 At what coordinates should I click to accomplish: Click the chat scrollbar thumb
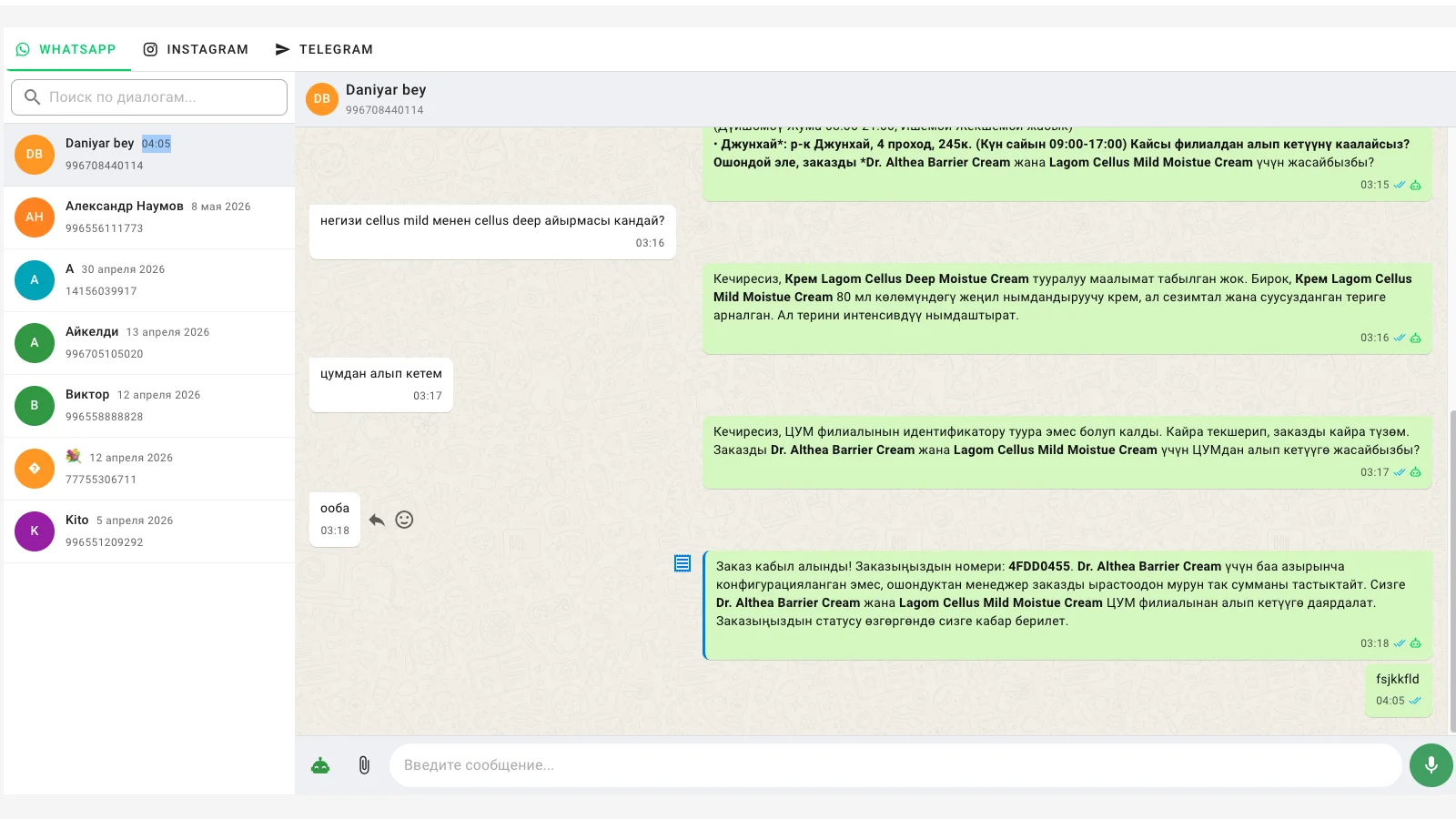[x=1451, y=571]
